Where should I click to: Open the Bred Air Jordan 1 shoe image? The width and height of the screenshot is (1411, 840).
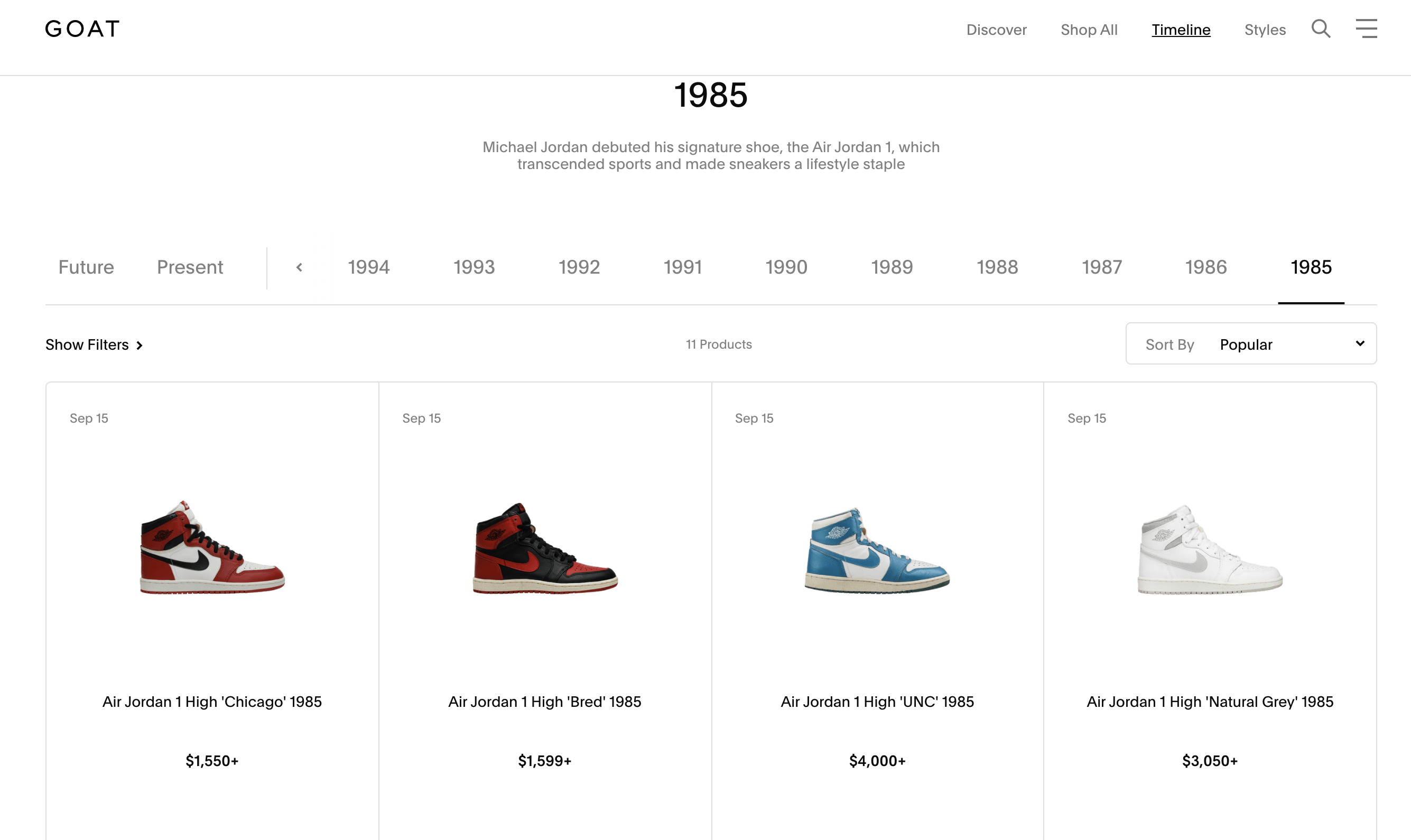point(545,547)
